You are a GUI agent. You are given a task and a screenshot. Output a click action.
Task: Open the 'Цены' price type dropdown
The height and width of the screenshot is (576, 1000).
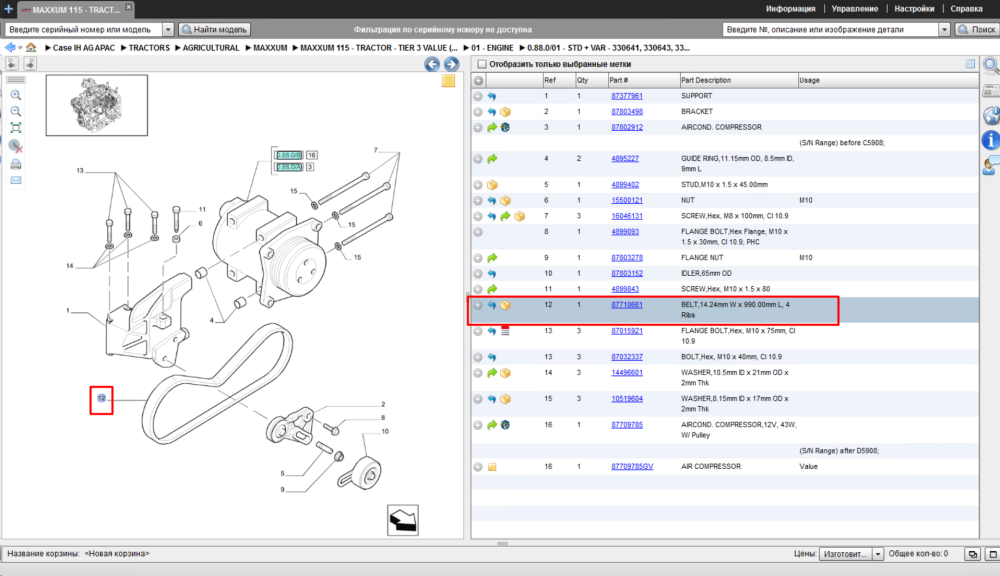click(x=877, y=554)
